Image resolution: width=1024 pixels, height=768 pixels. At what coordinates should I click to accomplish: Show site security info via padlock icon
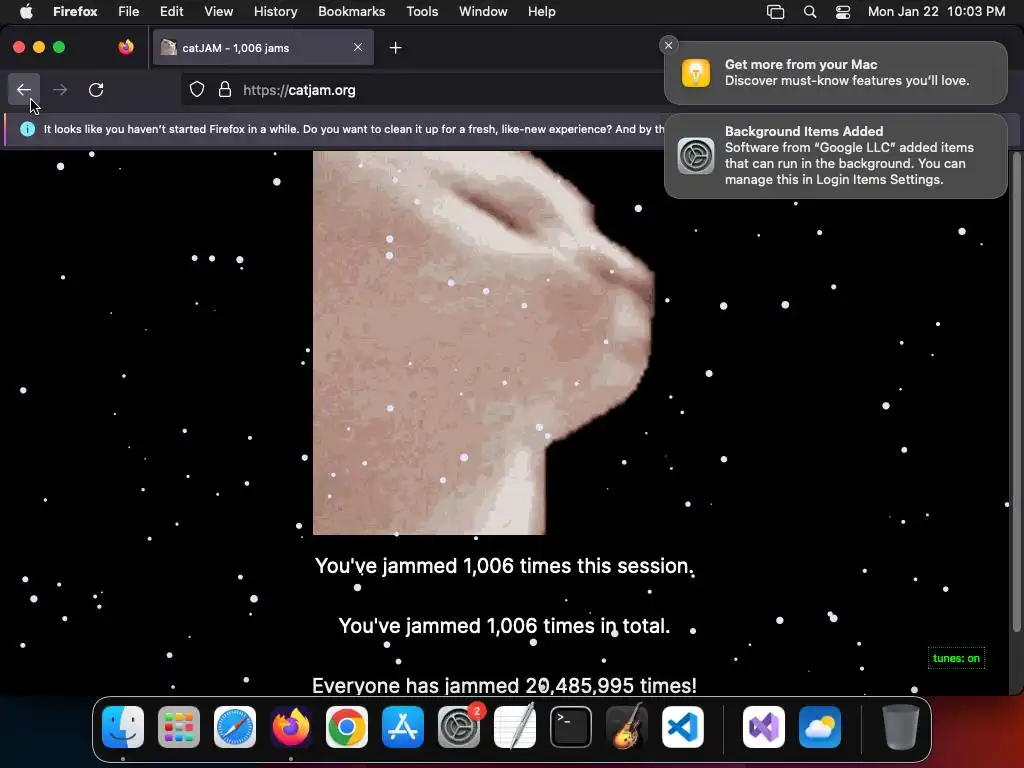[225, 89]
